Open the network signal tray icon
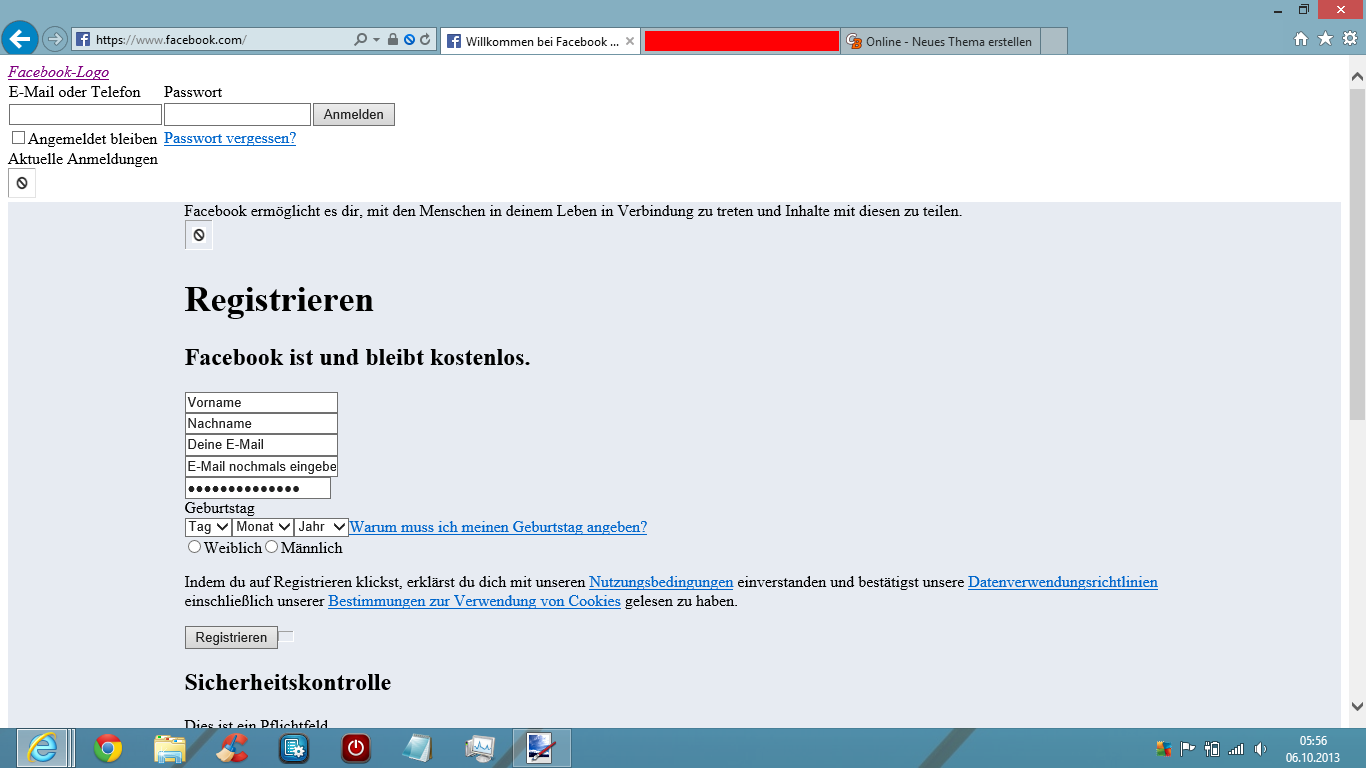 click(1237, 748)
